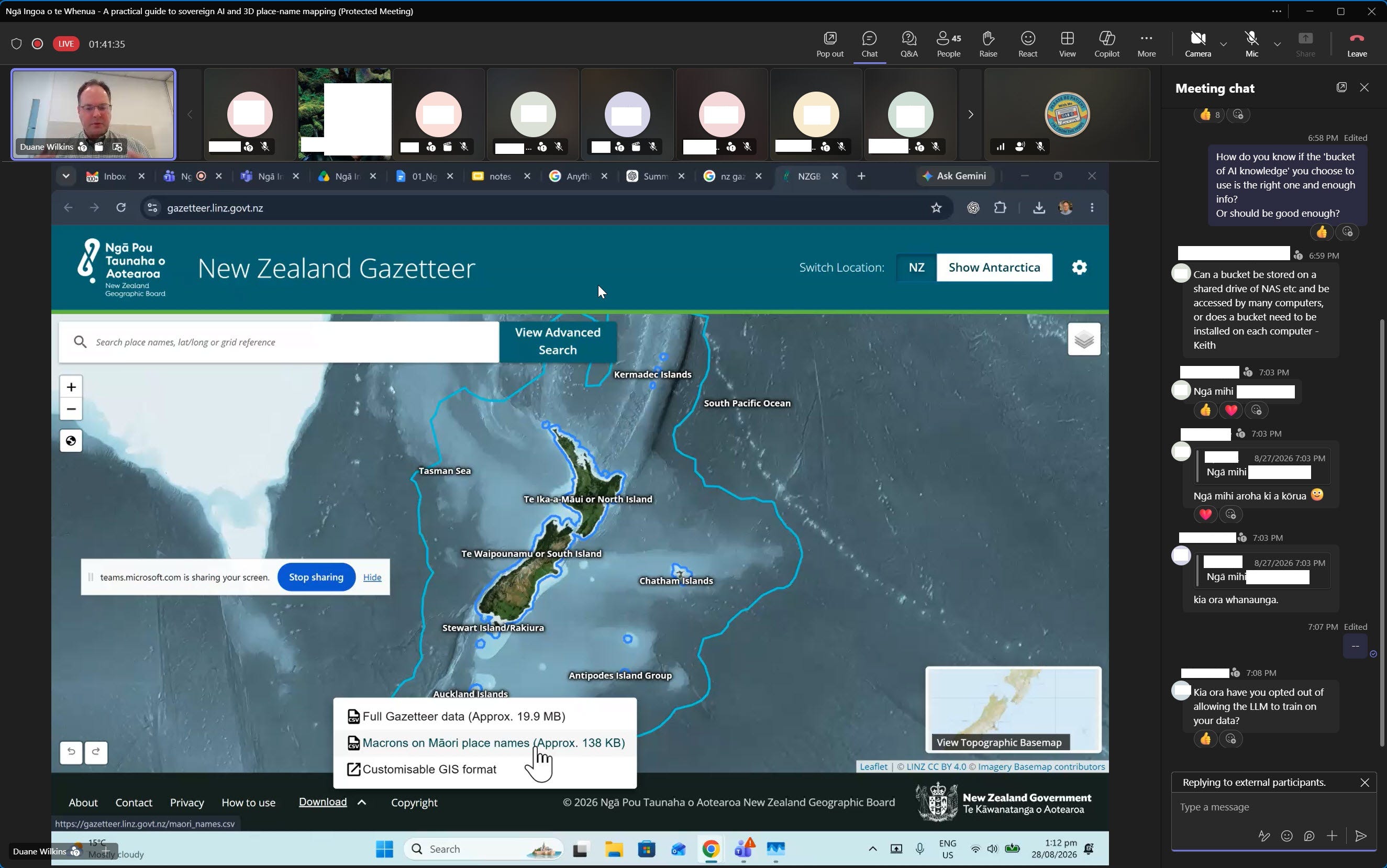Close the Meeting chat panel
This screenshot has width=1387, height=868.
(1364, 87)
